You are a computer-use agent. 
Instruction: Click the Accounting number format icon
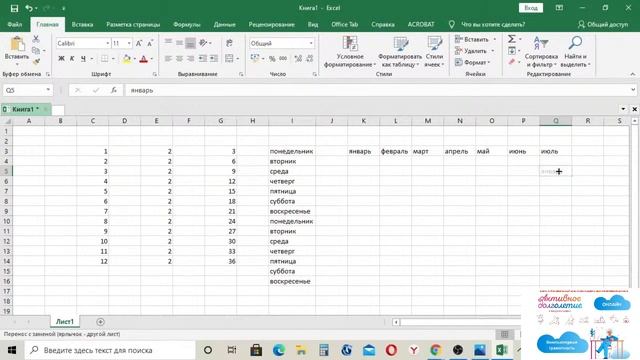click(255, 59)
